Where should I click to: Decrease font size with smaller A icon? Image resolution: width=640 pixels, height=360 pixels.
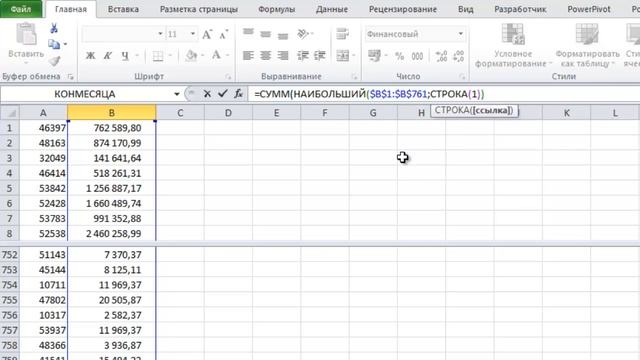pos(224,34)
